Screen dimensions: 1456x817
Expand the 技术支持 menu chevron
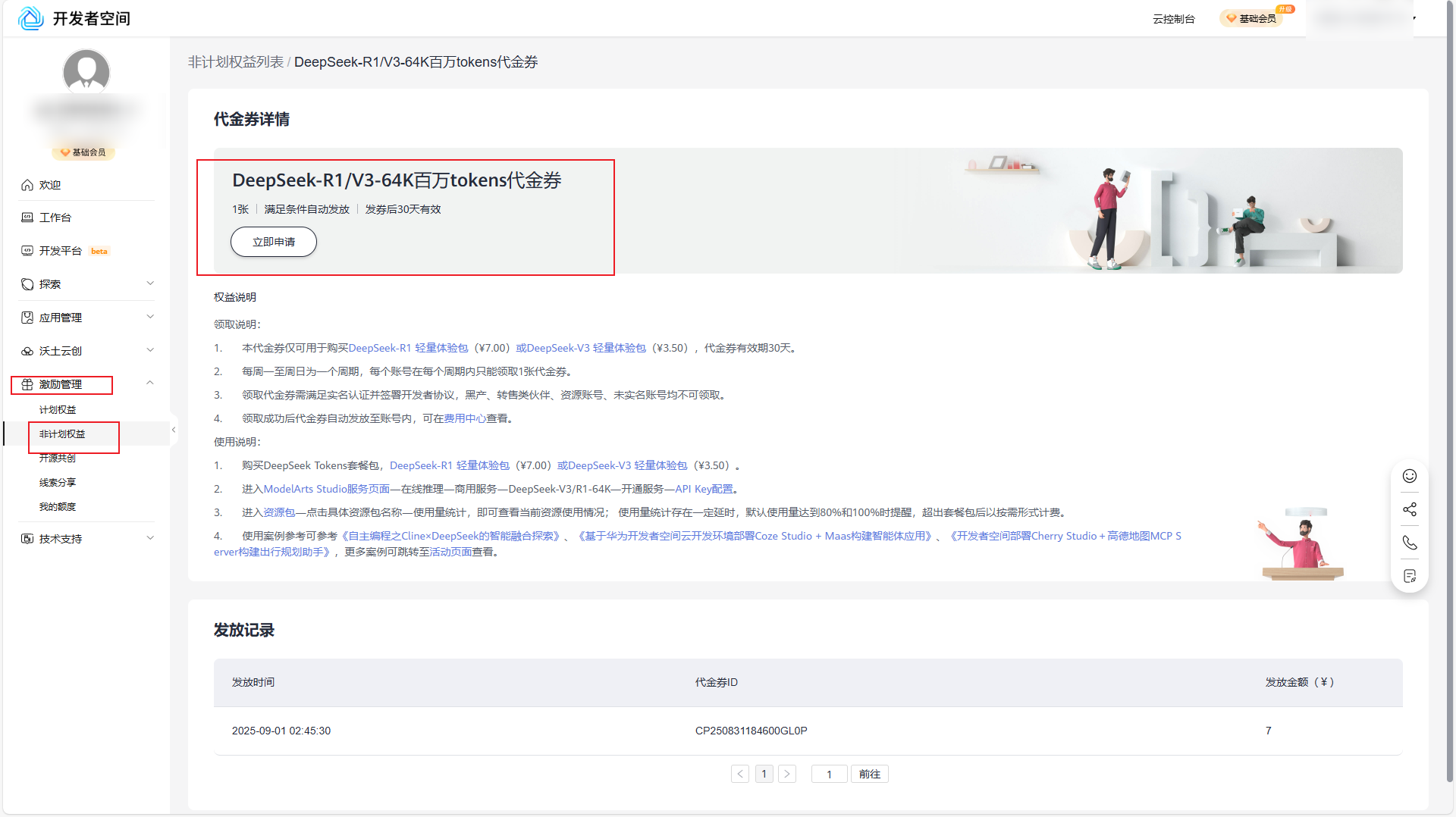(x=150, y=538)
